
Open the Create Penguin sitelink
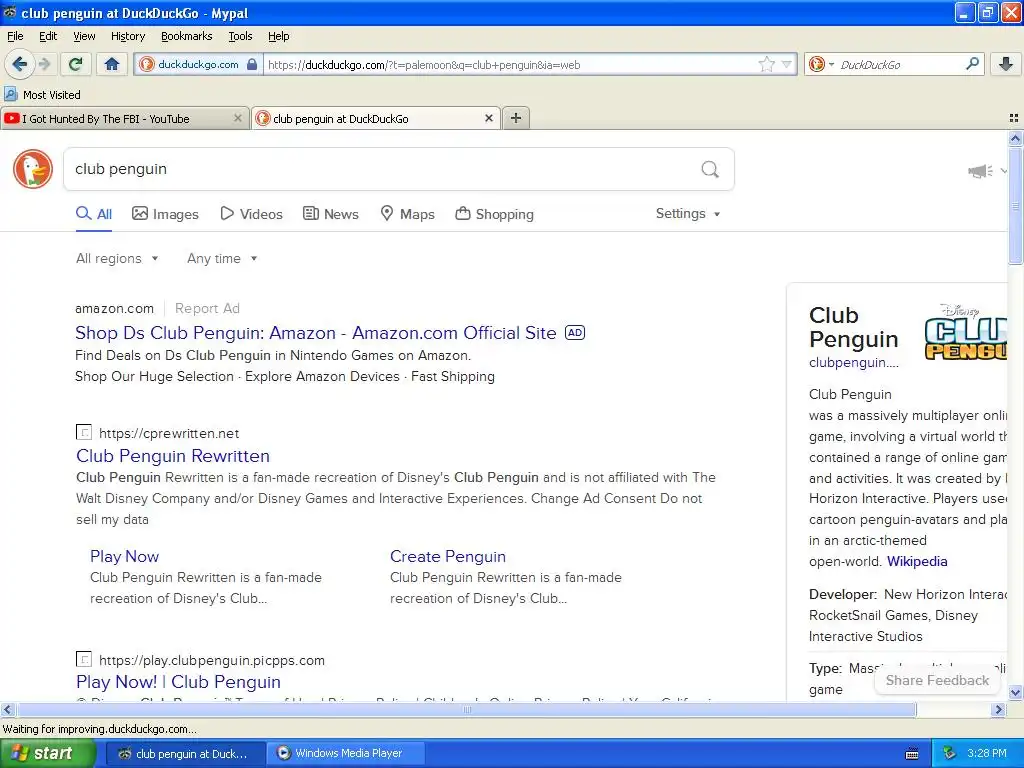tap(447, 556)
